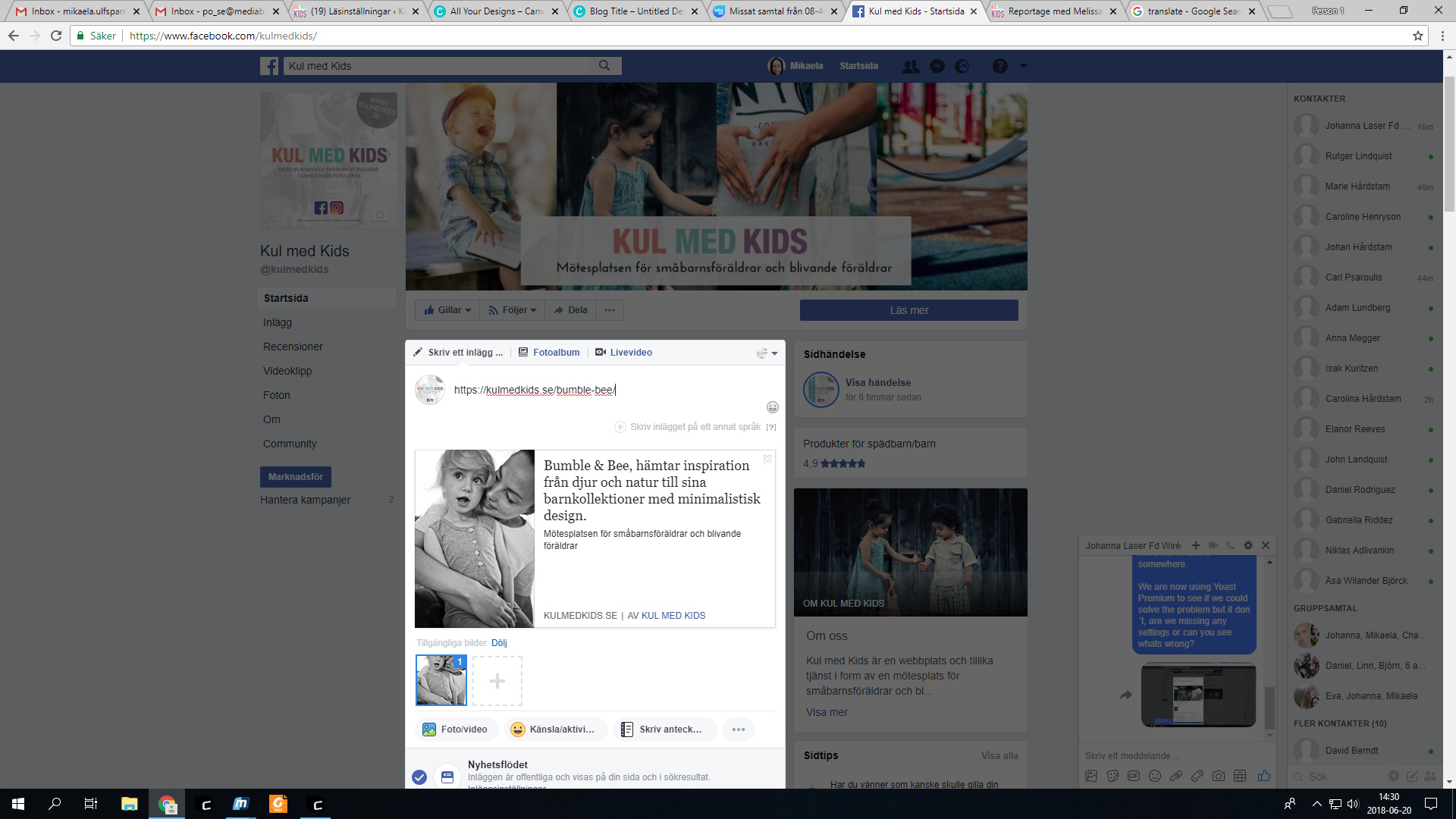Screen dimensions: 1456x819
Task: Click the Facebook search magnifier icon
Action: click(x=604, y=66)
